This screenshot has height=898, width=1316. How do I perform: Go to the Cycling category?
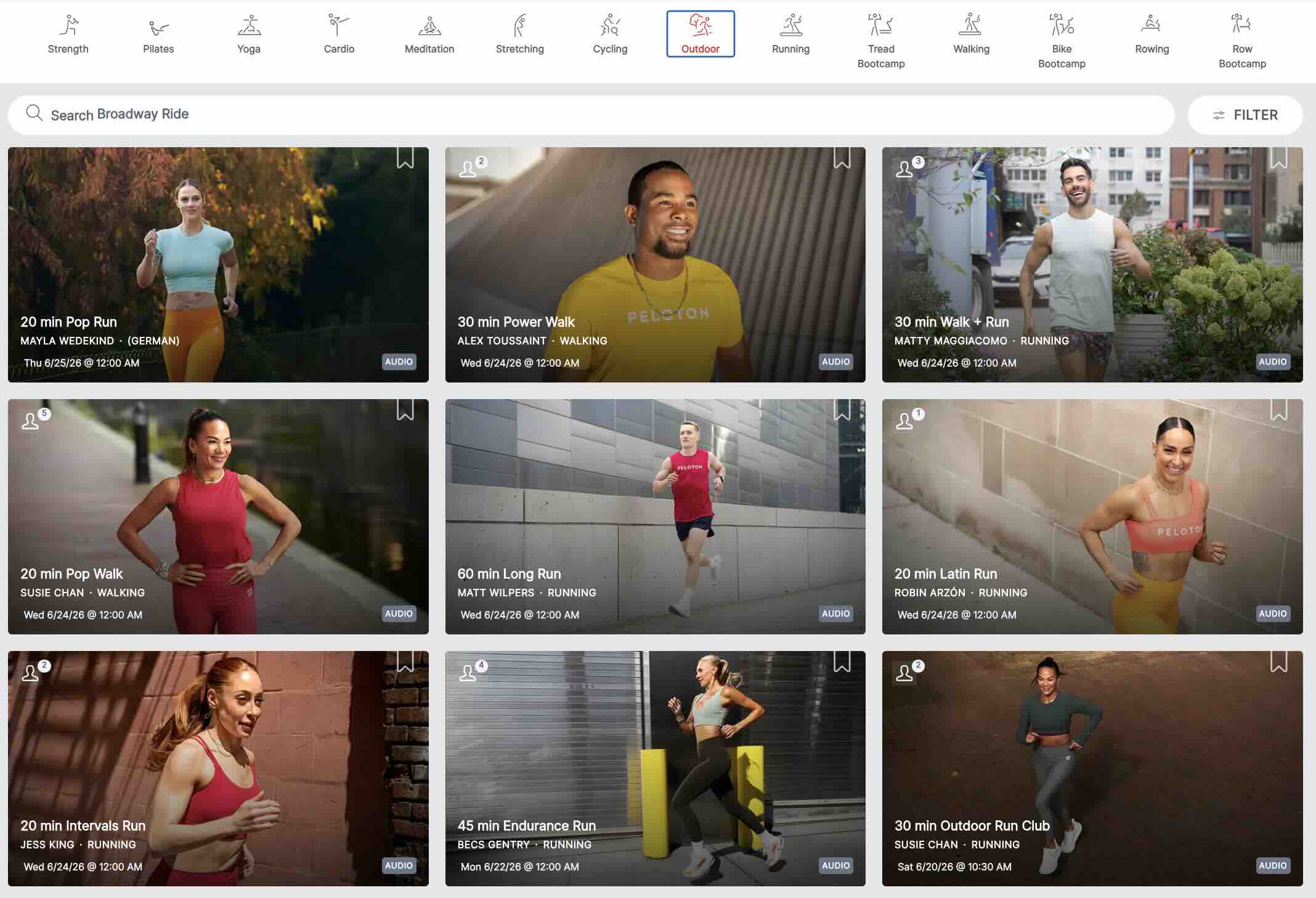pyautogui.click(x=610, y=34)
